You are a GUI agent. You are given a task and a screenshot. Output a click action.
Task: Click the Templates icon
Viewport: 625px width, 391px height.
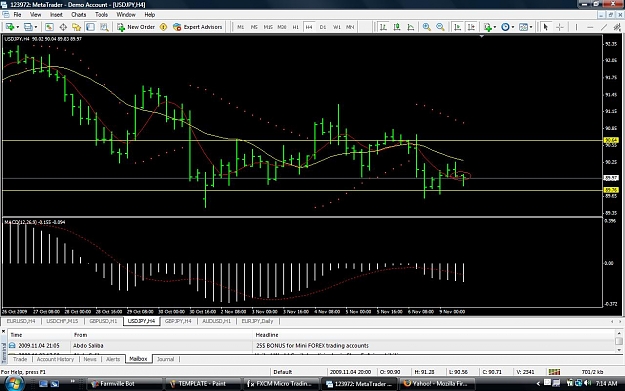point(523,27)
